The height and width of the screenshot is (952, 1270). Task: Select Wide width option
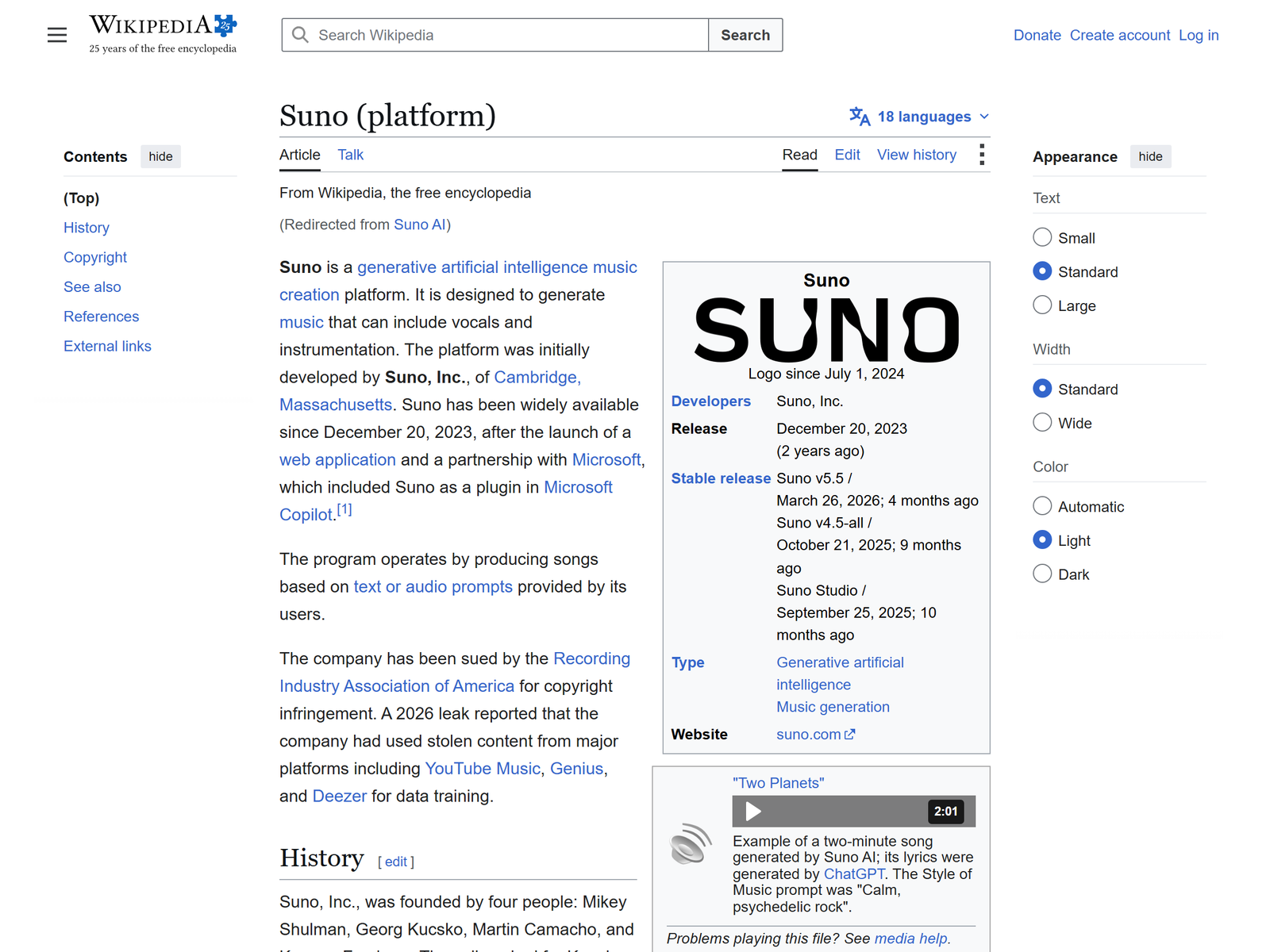pos(1042,422)
